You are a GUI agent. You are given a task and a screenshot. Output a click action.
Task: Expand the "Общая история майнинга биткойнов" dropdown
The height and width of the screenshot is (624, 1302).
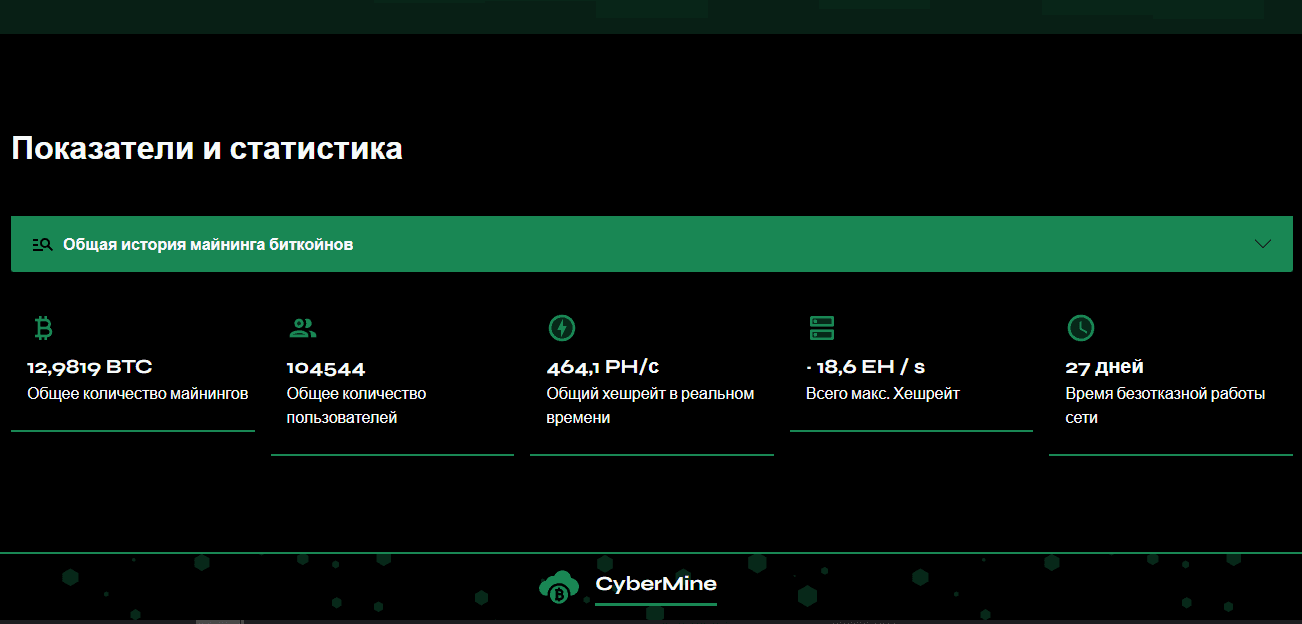coord(651,243)
